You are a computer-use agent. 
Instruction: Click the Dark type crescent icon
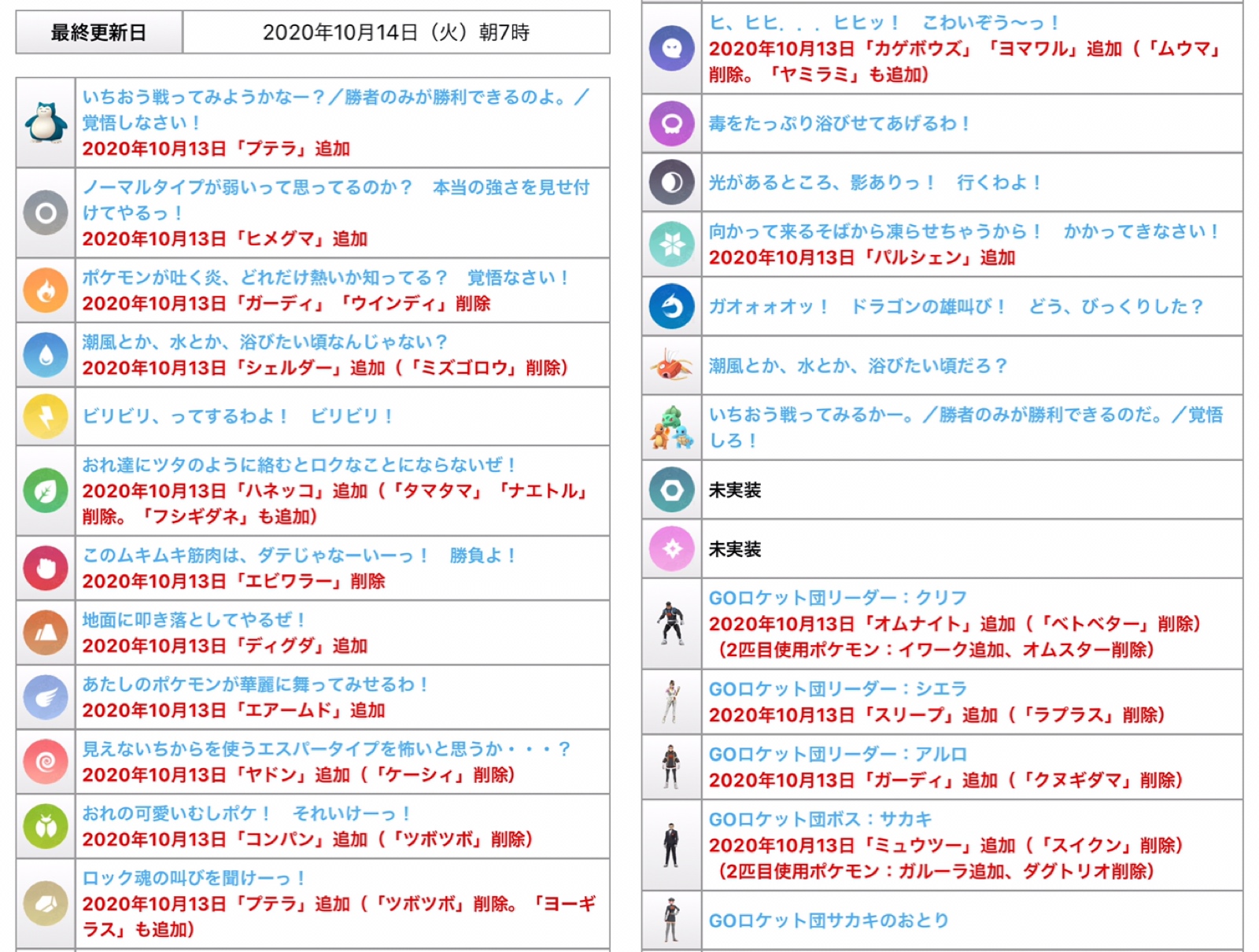click(x=671, y=183)
